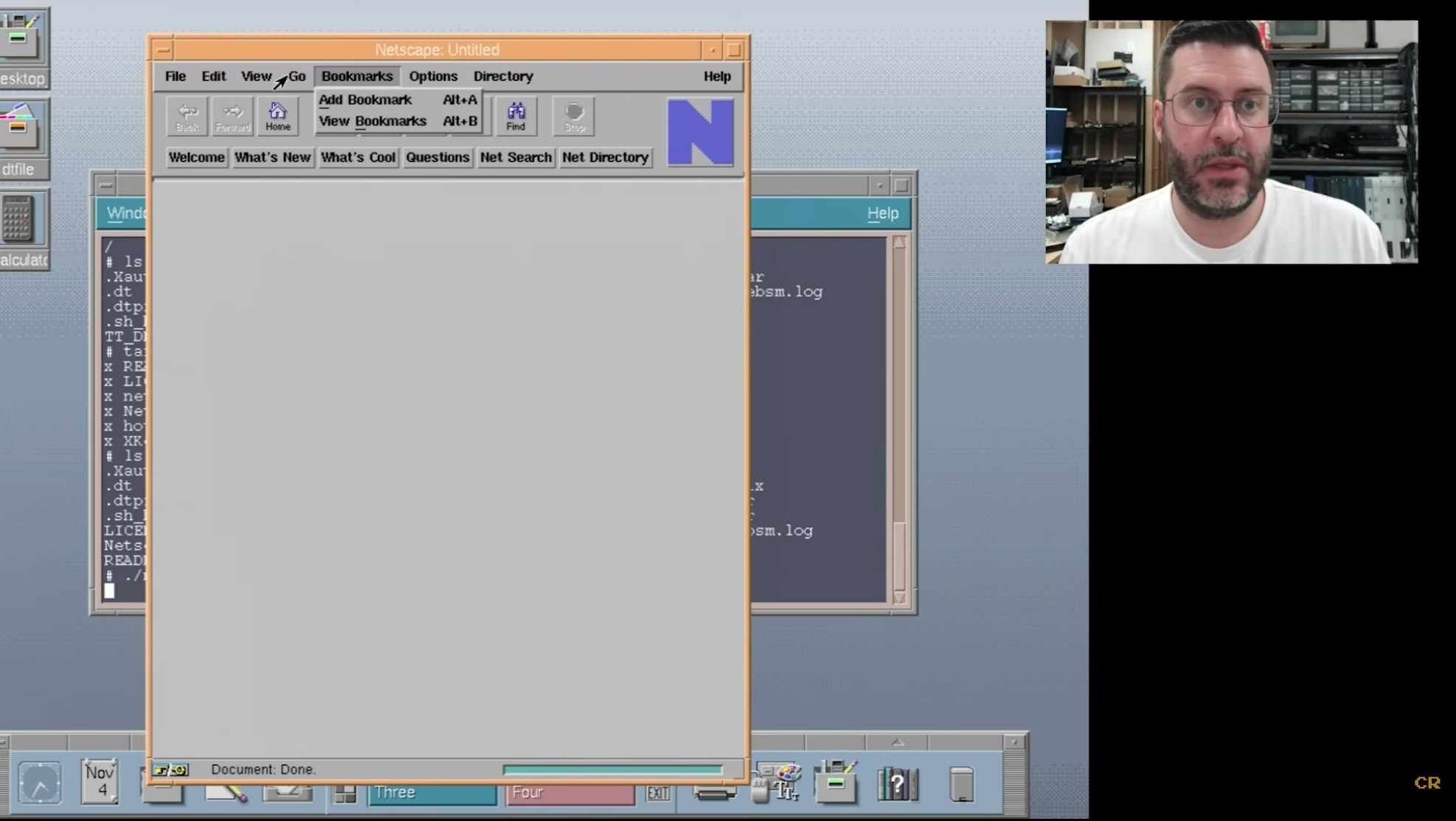
Task: Click the What's New button
Action: [x=272, y=157]
